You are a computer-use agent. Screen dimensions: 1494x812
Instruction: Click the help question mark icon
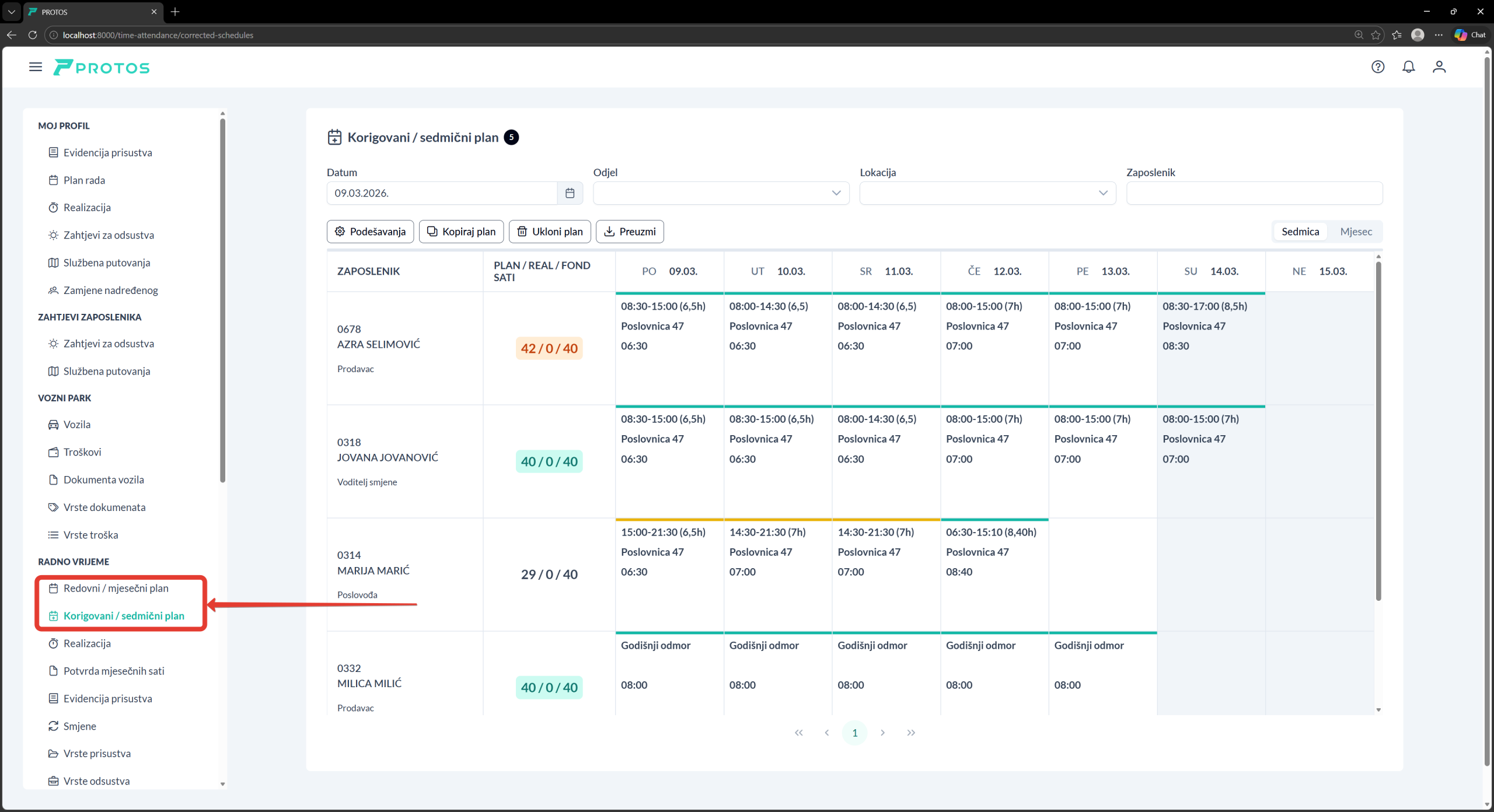point(1378,67)
